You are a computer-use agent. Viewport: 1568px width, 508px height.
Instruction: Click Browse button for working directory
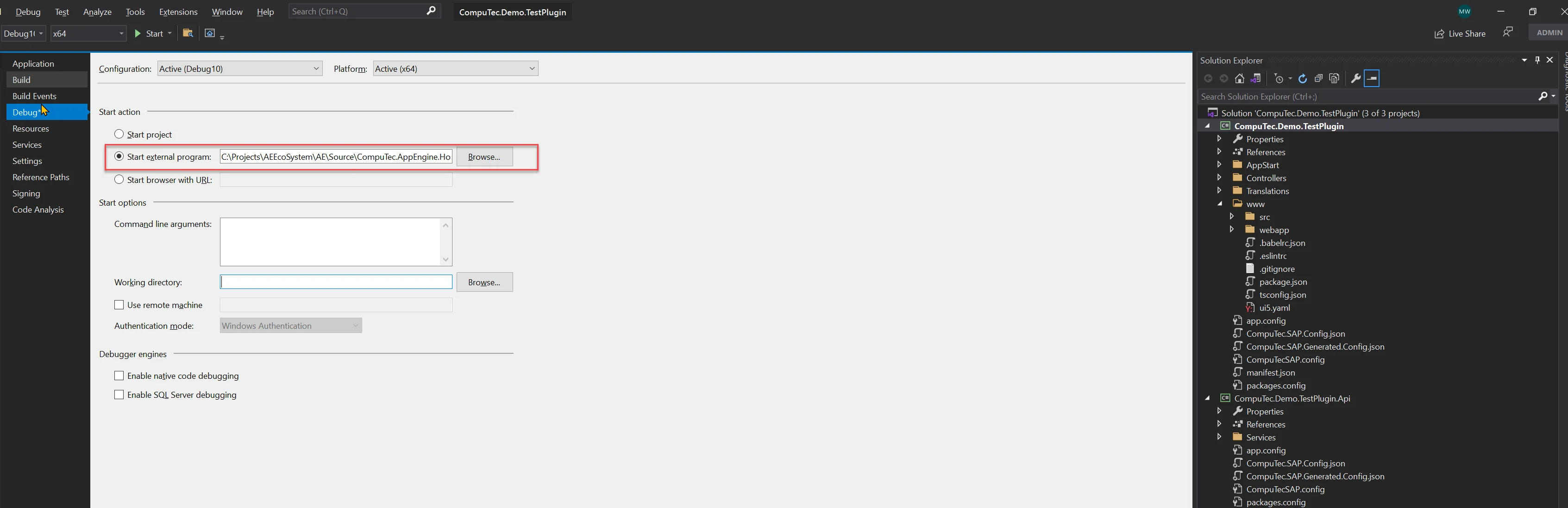[484, 281]
